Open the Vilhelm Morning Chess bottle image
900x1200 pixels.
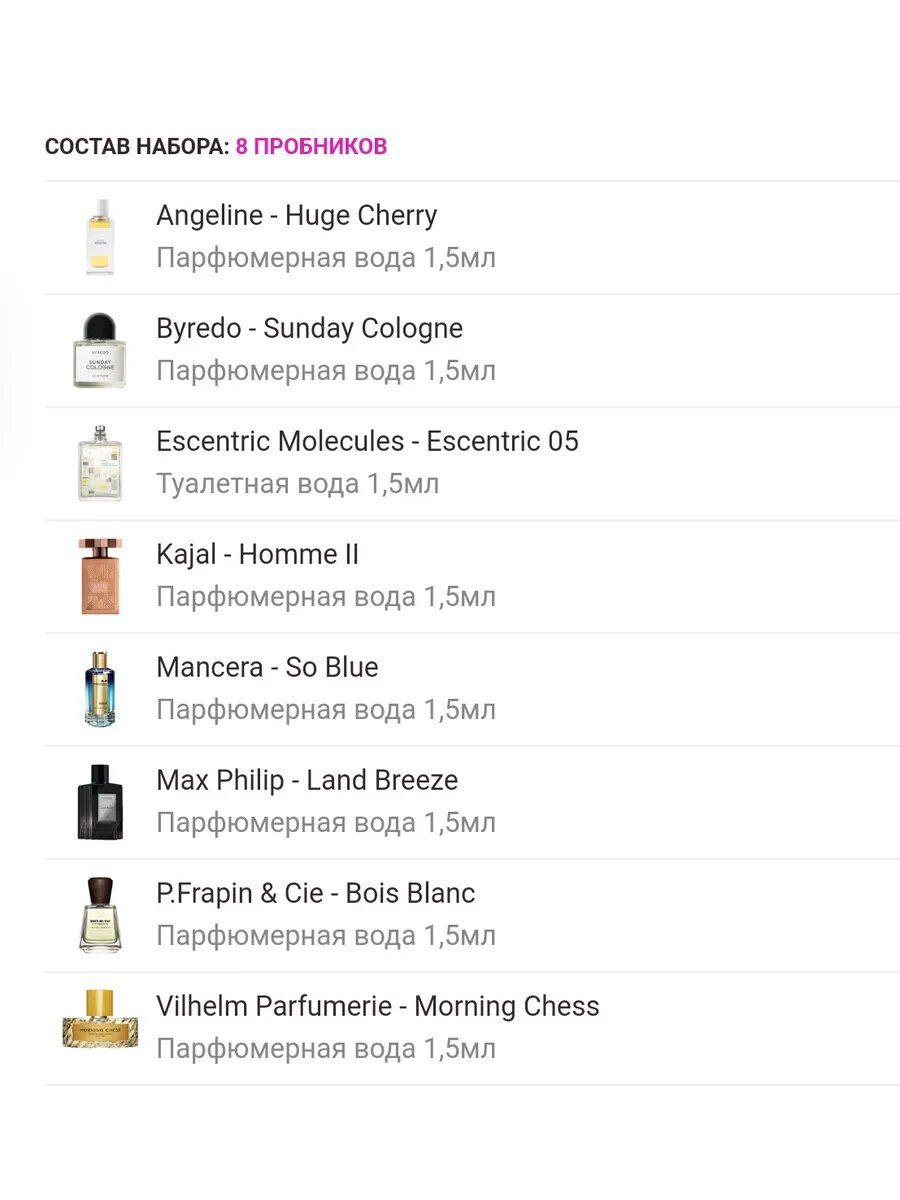(x=100, y=1020)
